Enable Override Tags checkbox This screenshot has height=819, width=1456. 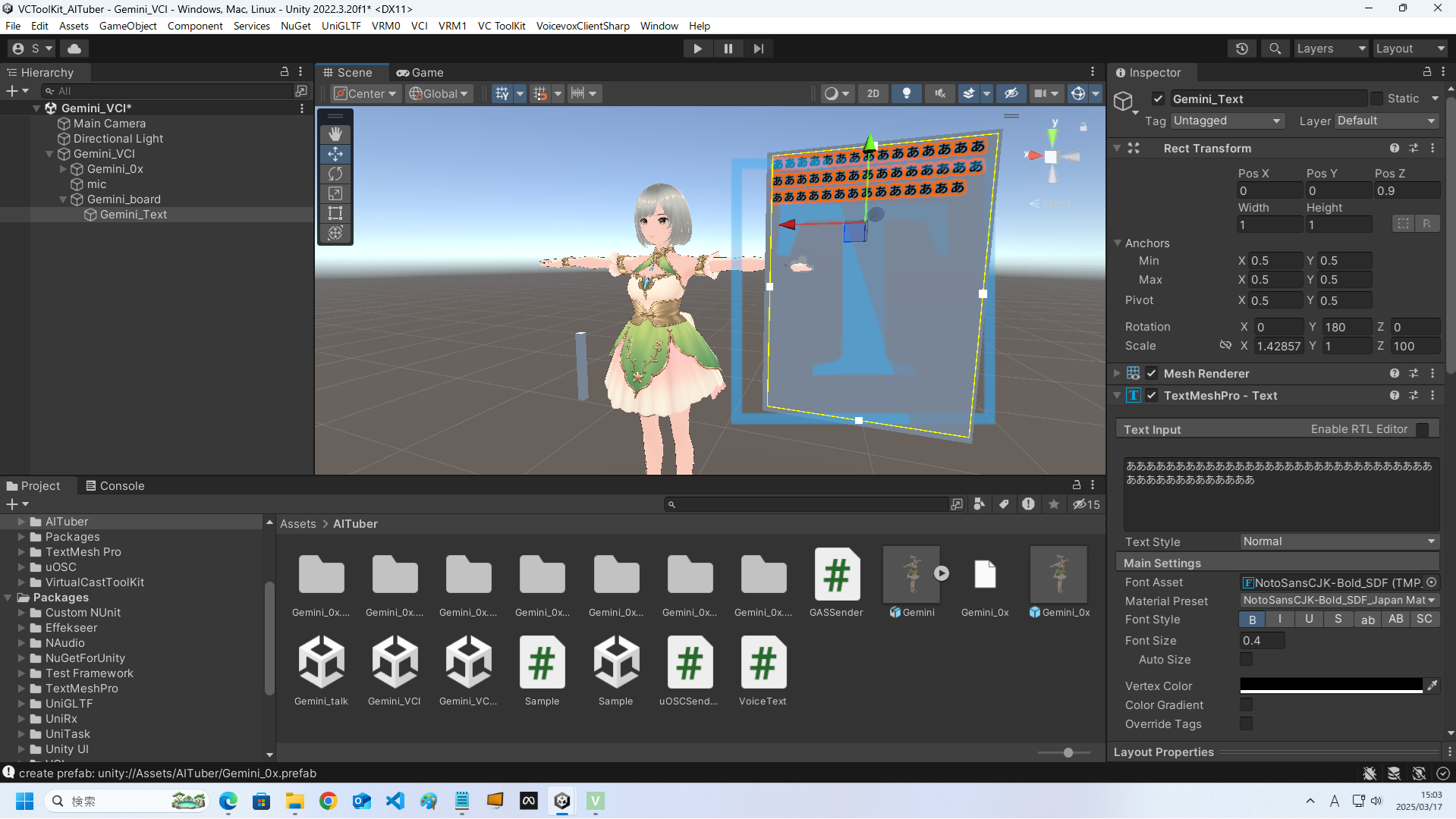[x=1246, y=724]
